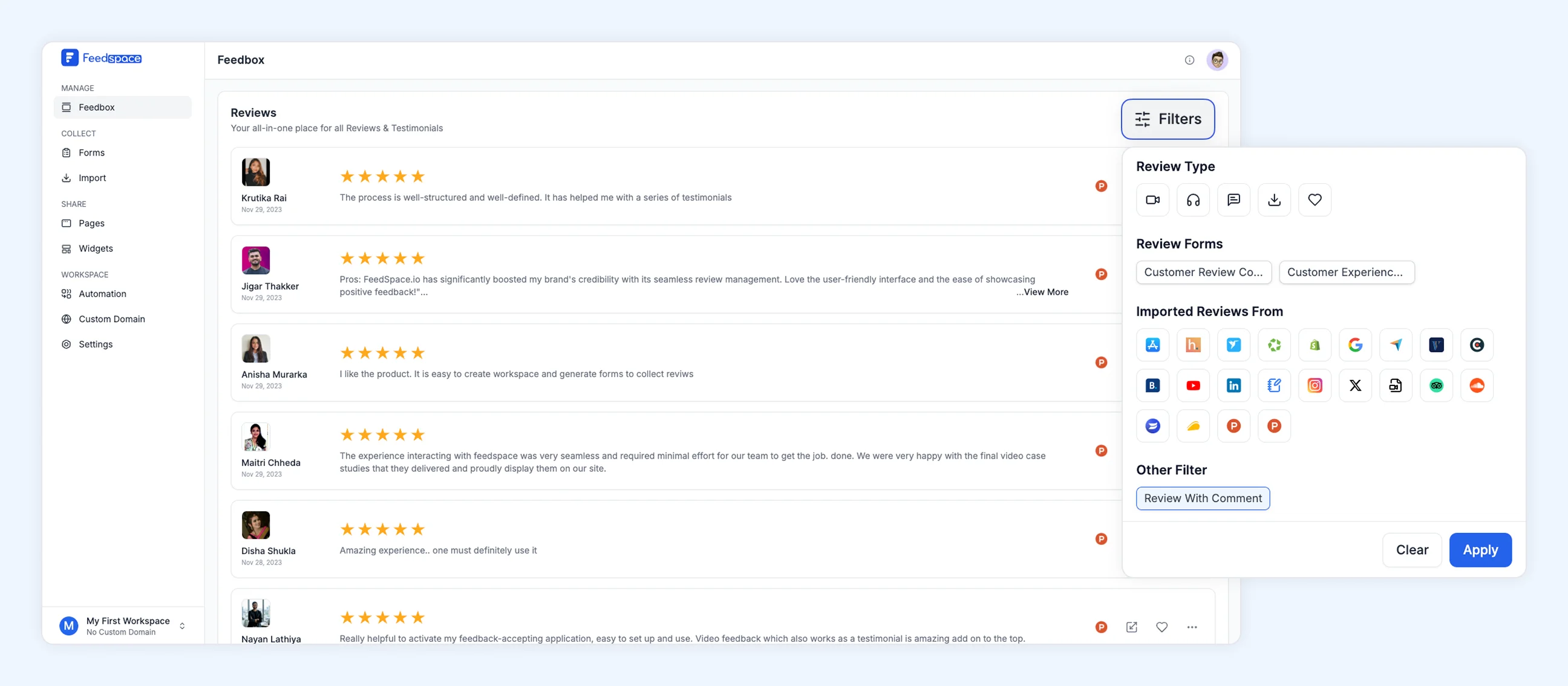Open Krutika Rai's profile picture
Image resolution: width=1568 pixels, height=686 pixels.
(x=256, y=172)
